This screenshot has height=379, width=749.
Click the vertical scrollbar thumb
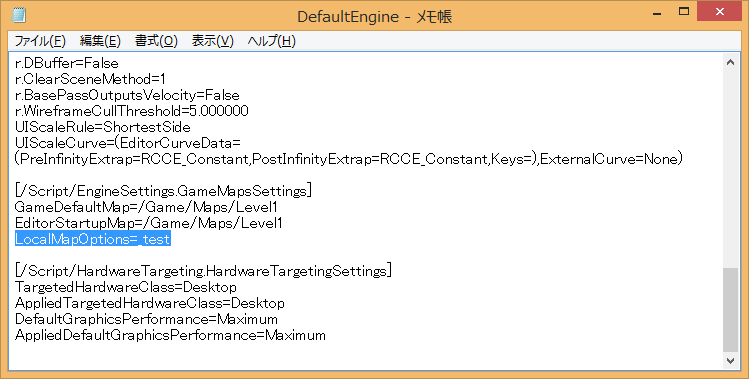(x=730, y=310)
